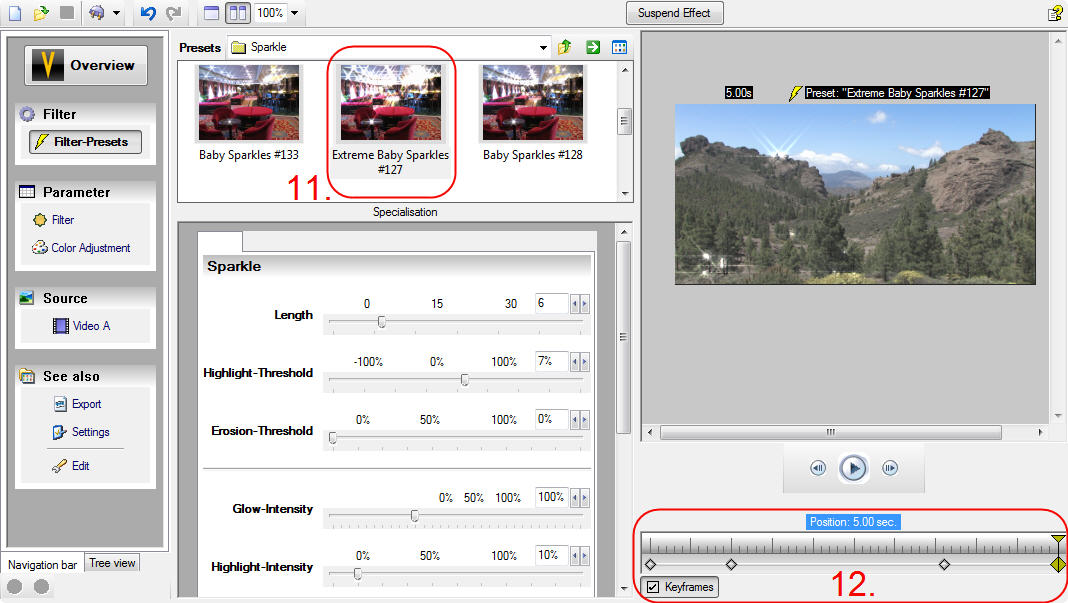This screenshot has width=1068, height=603.
Task: Switch to the Navigation bar tab
Action: click(42, 565)
